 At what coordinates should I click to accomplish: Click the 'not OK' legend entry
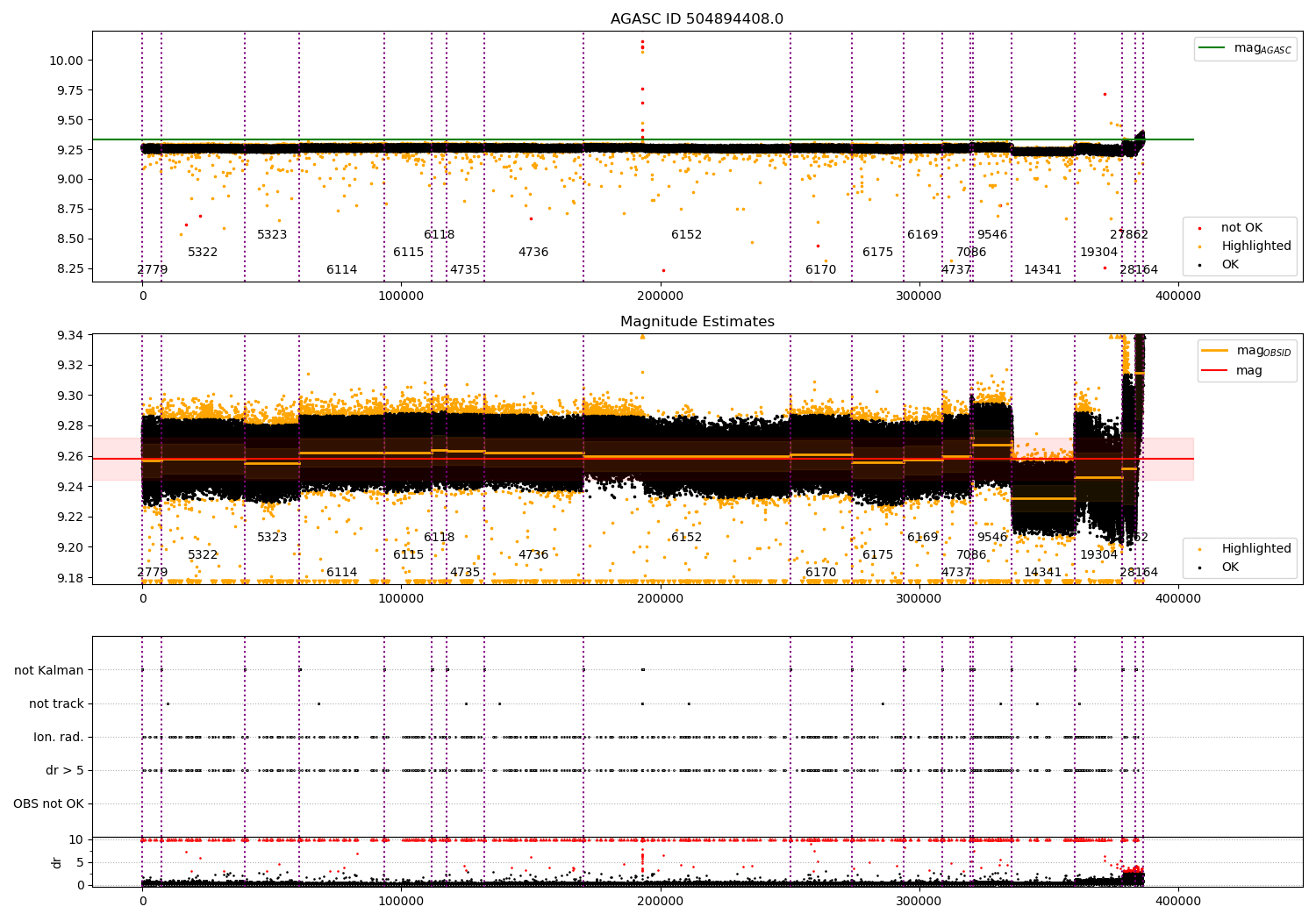(x=1241, y=228)
